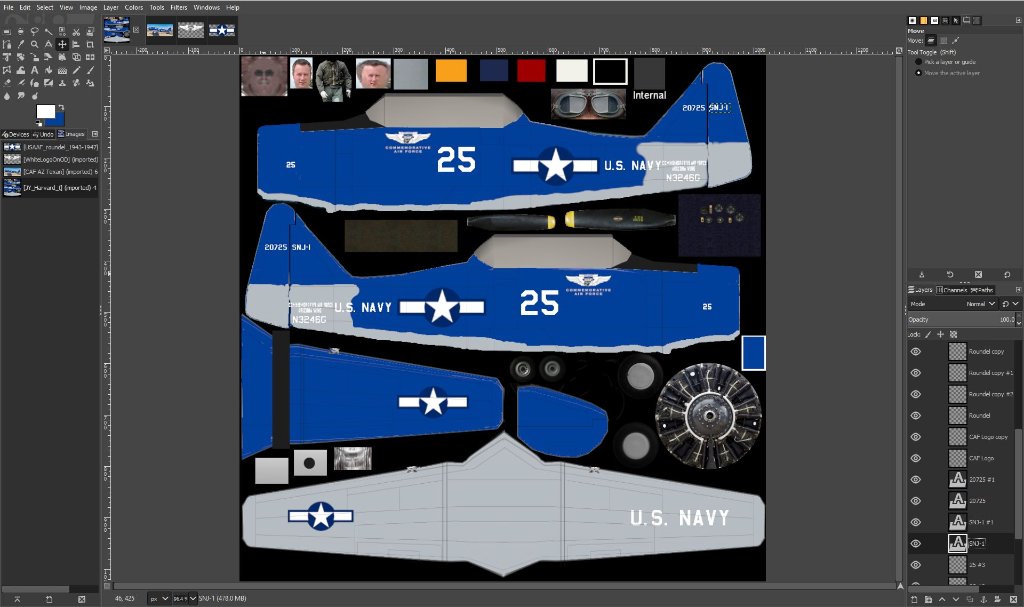Select the Rectangle Select tool
The height and width of the screenshot is (607, 1024).
coord(7,31)
